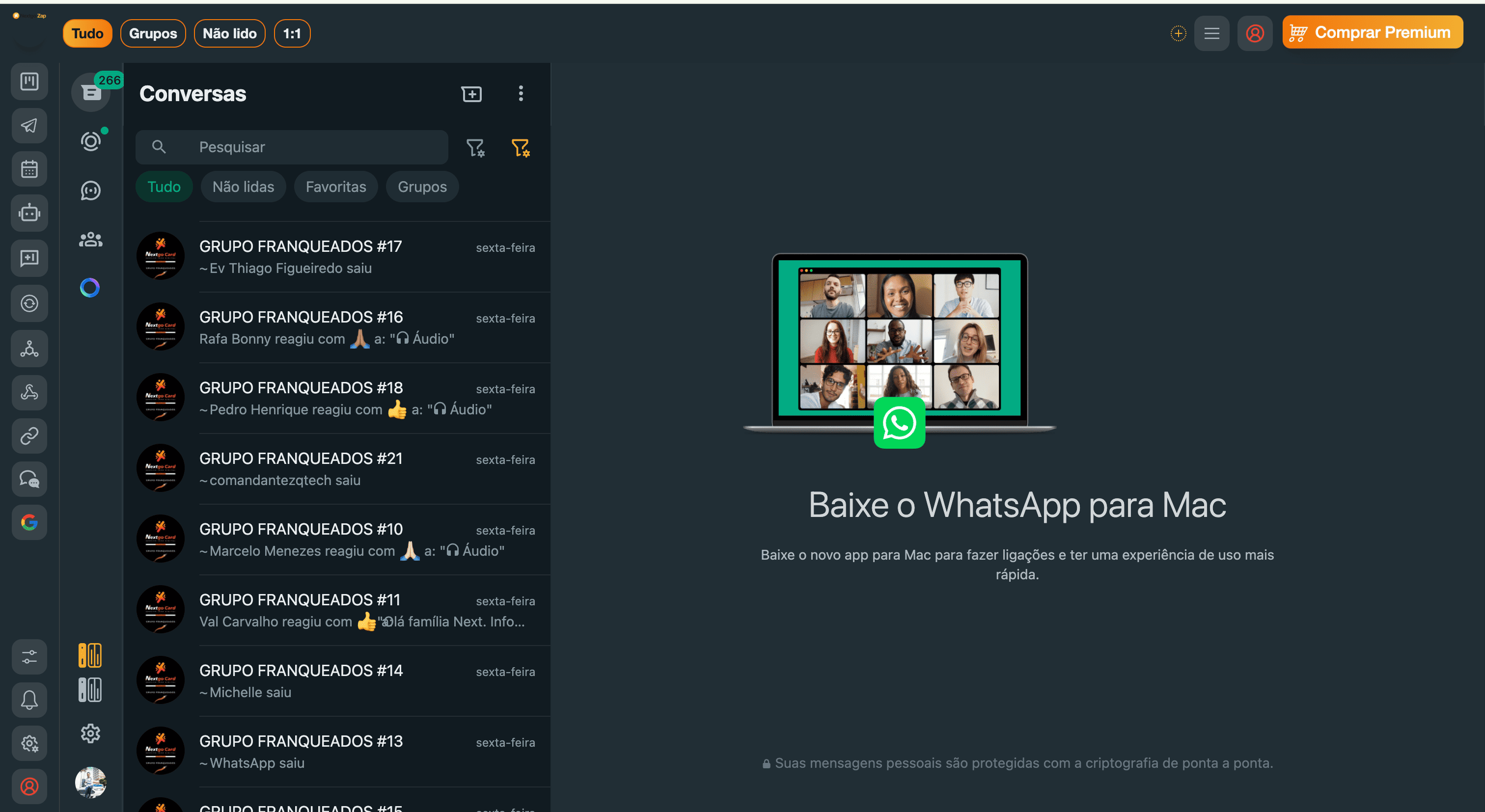Open the kanban board tool
Viewport: 1485px width, 812px height.
(29, 81)
